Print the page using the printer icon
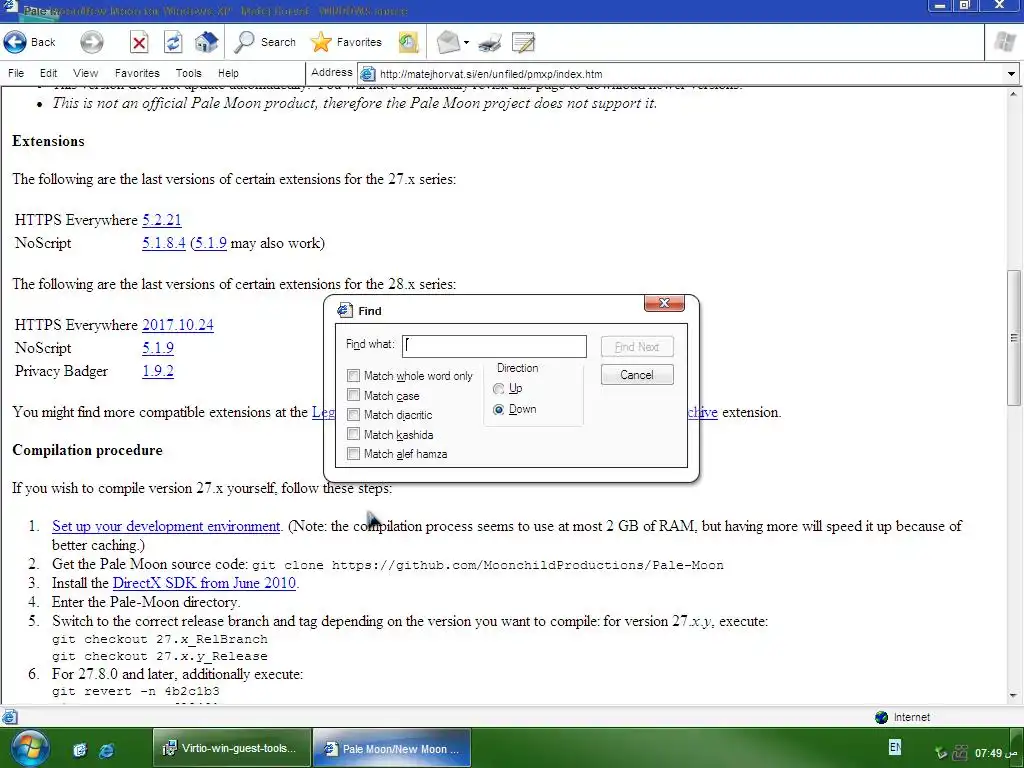The height and width of the screenshot is (768, 1024). coord(490,43)
